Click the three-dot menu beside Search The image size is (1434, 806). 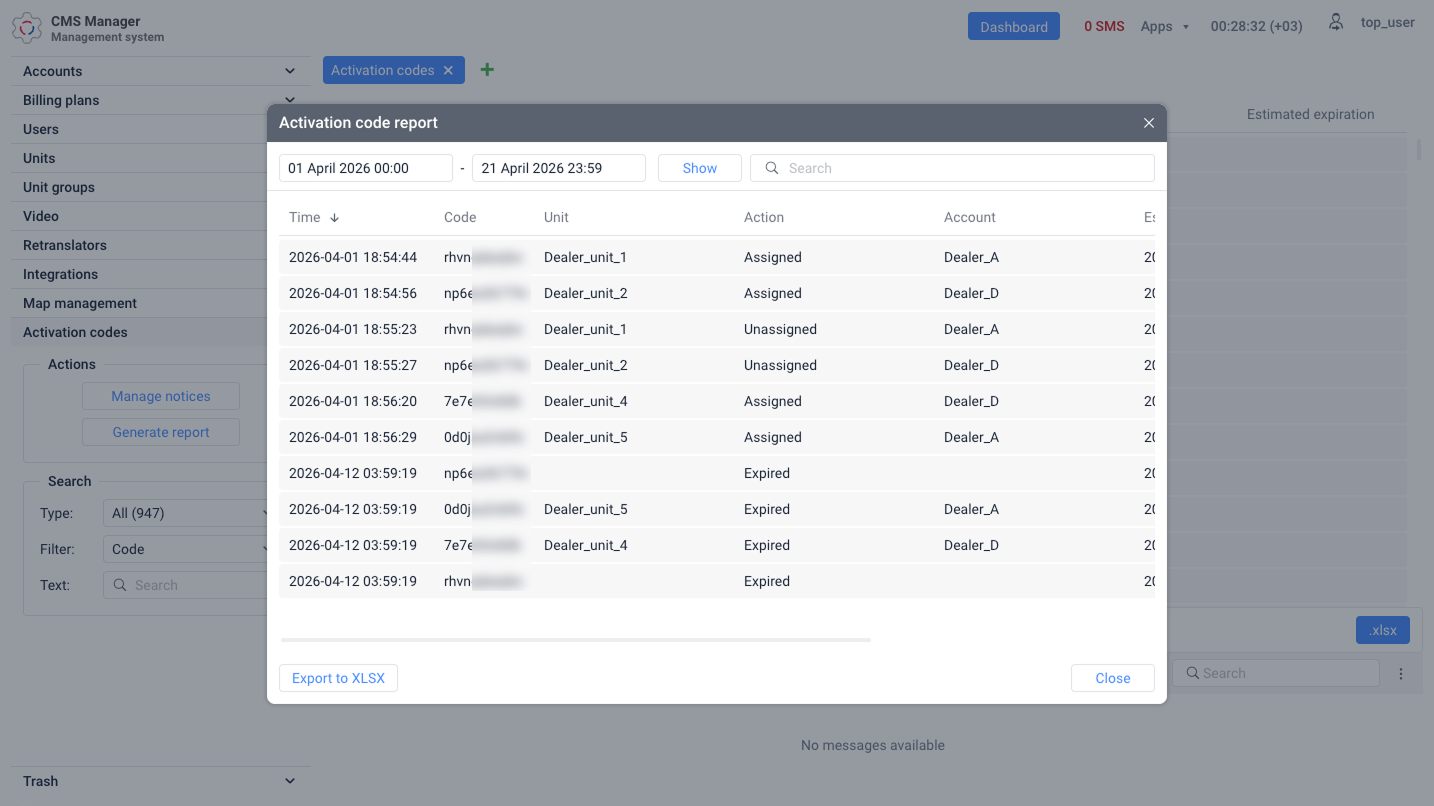point(1401,674)
